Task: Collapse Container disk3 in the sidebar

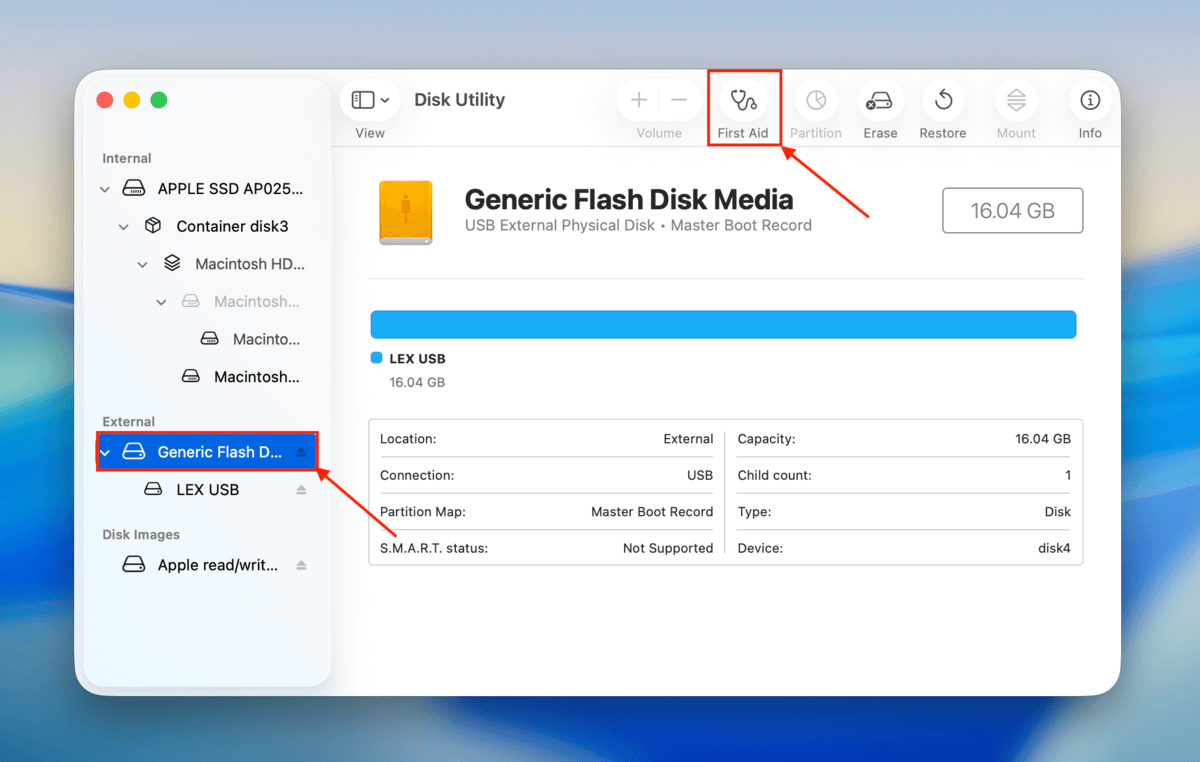Action: click(x=123, y=226)
